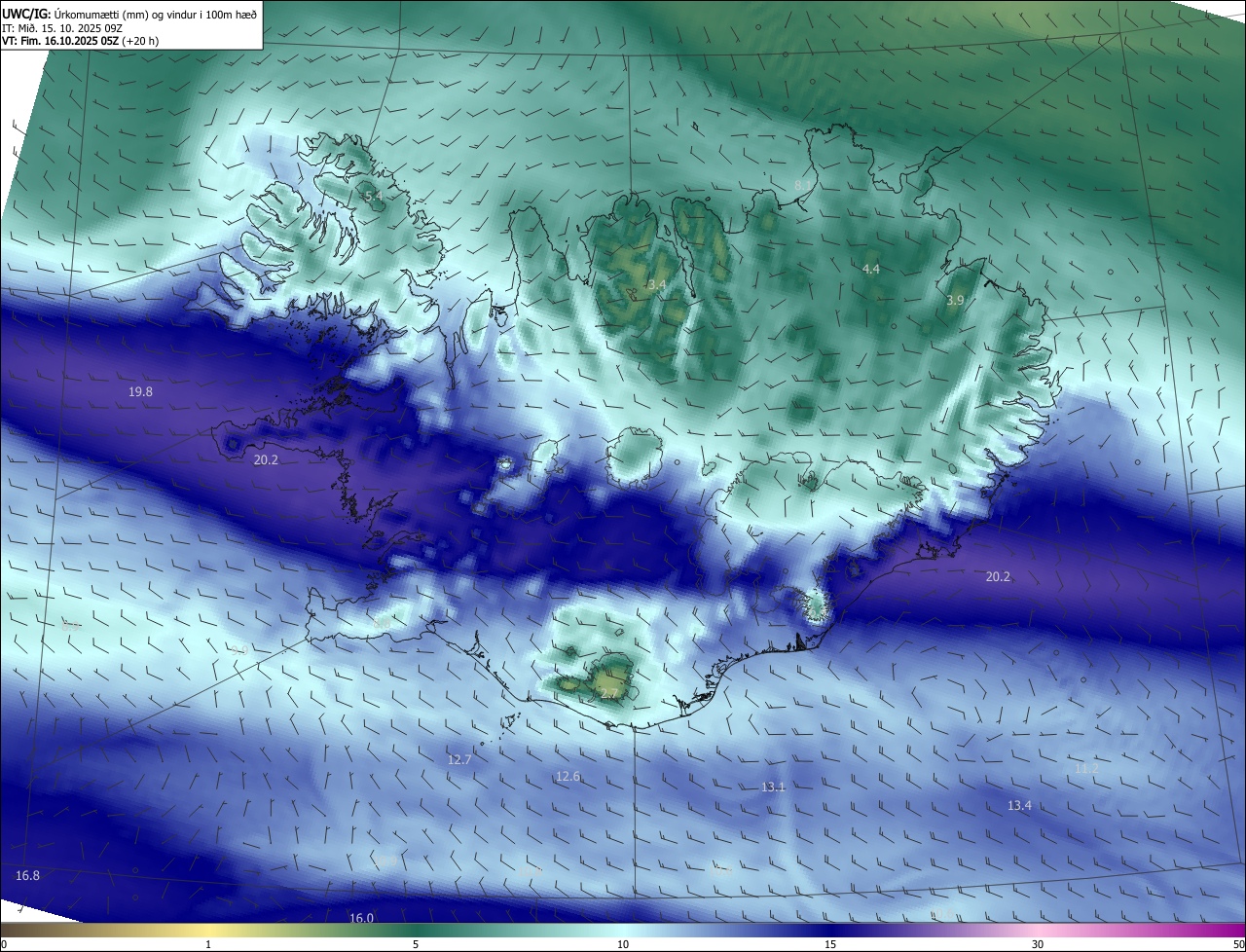
Task: Click the 5.4 value in the Westfjords
Action: coord(373,198)
